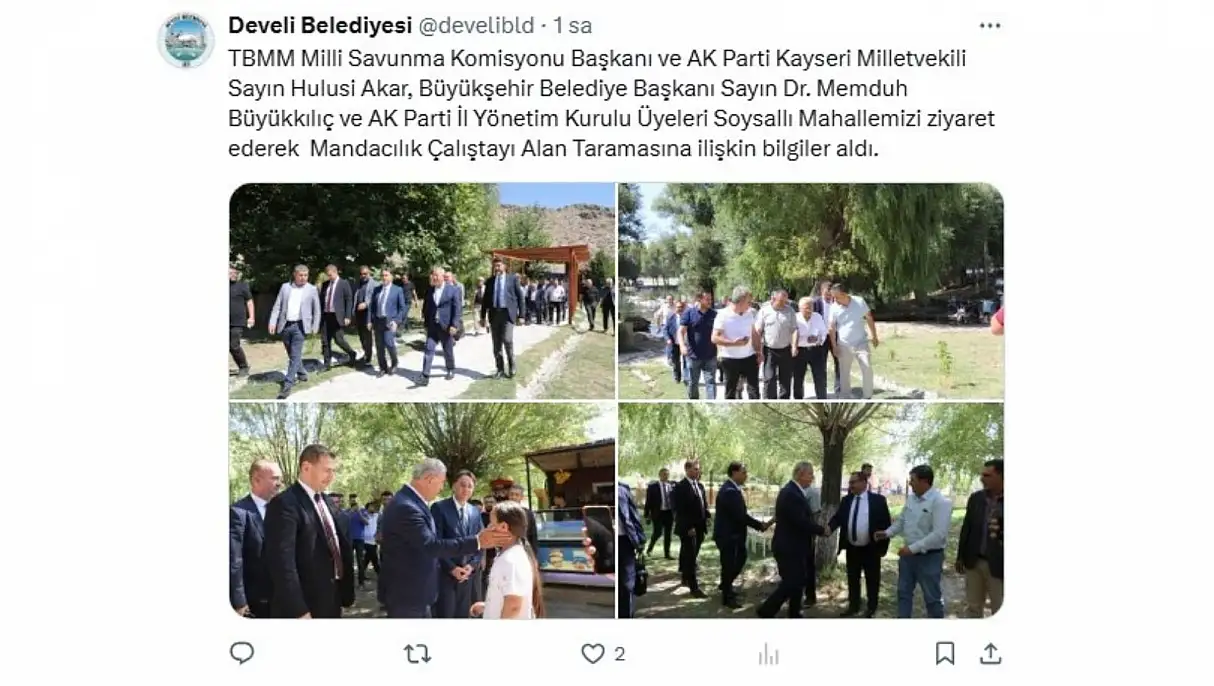Select the tweet's first line beginning with TBMM
Screen dimensions: 1214x686
coord(597,57)
